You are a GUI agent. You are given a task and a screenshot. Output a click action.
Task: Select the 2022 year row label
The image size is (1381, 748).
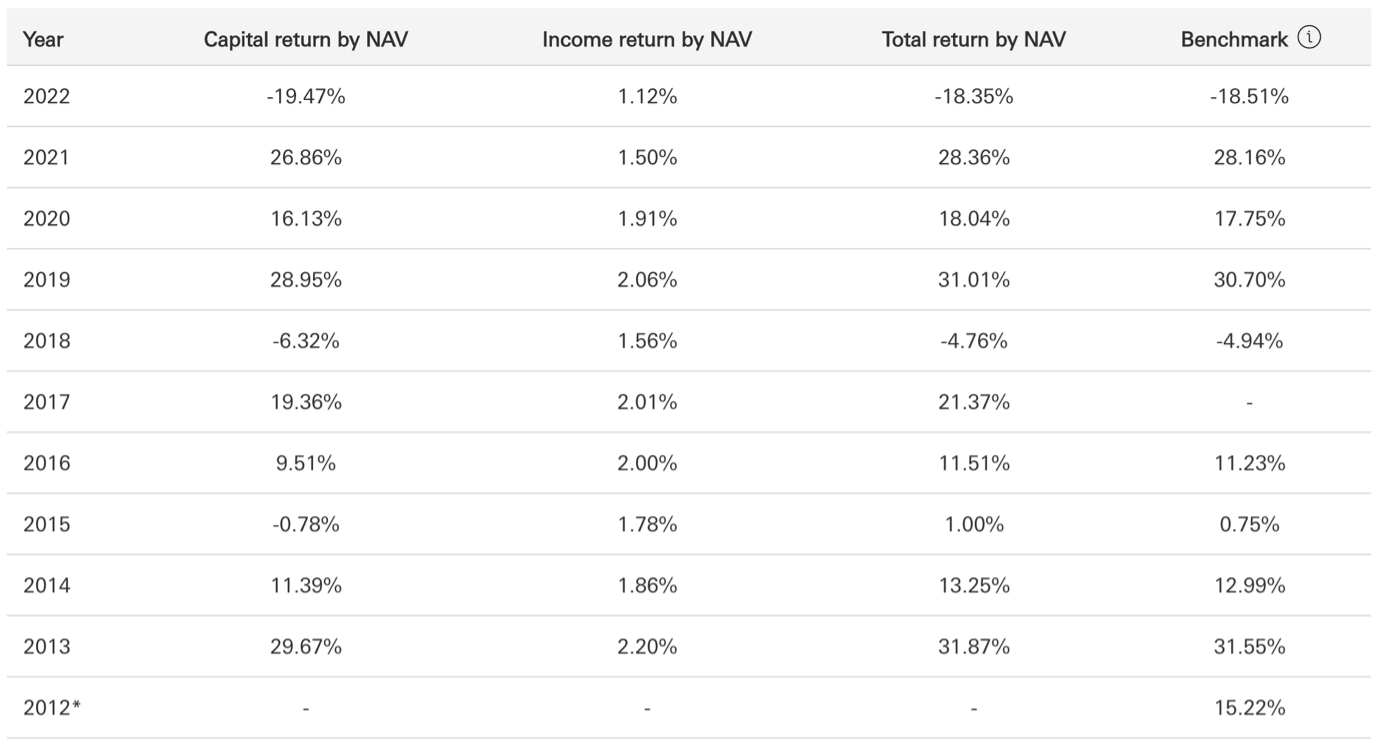pos(47,97)
